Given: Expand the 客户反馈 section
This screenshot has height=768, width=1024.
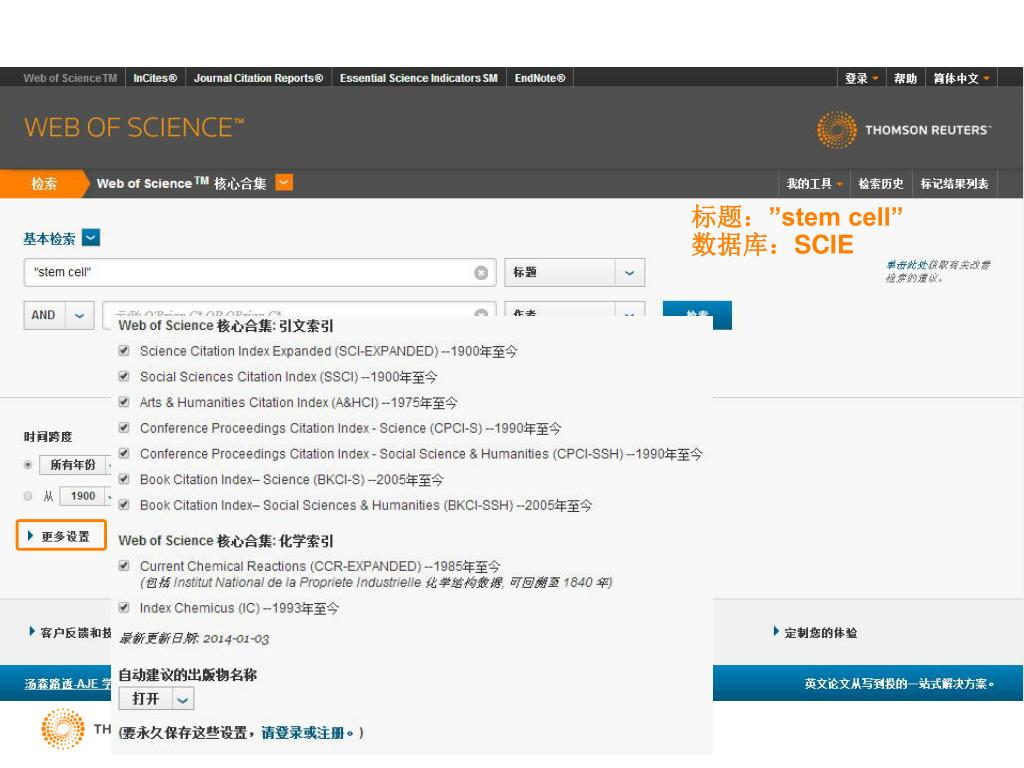Looking at the screenshot, I should click(69, 632).
